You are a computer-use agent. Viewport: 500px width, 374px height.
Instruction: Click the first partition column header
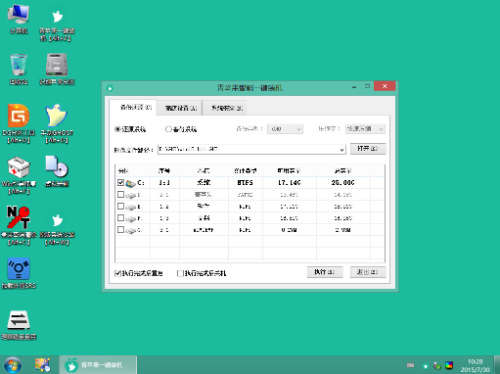click(x=133, y=171)
